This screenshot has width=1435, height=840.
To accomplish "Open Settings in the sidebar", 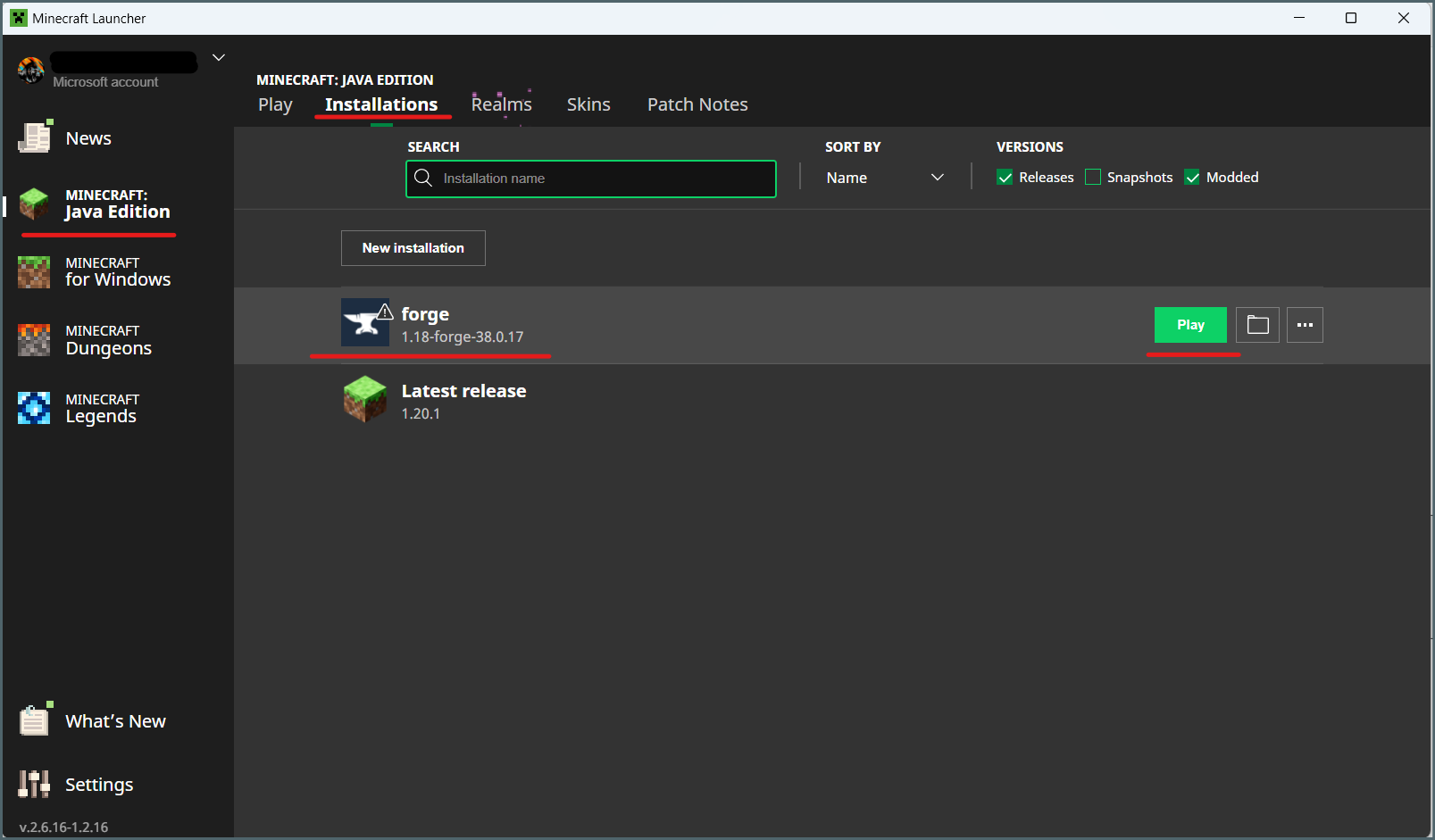I will coord(99,785).
